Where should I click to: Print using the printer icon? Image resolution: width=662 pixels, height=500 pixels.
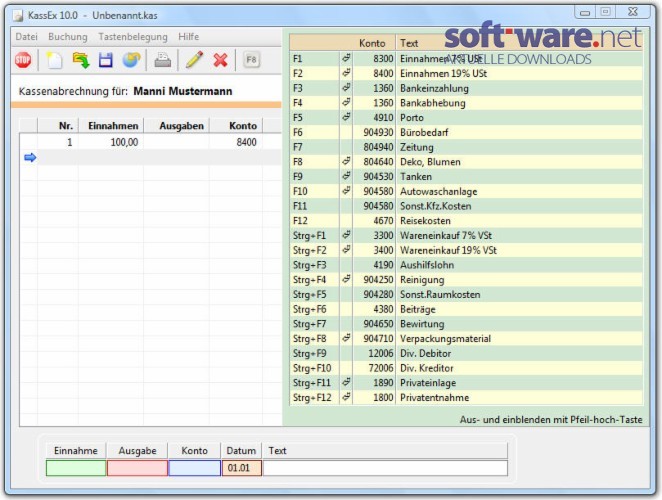point(163,60)
